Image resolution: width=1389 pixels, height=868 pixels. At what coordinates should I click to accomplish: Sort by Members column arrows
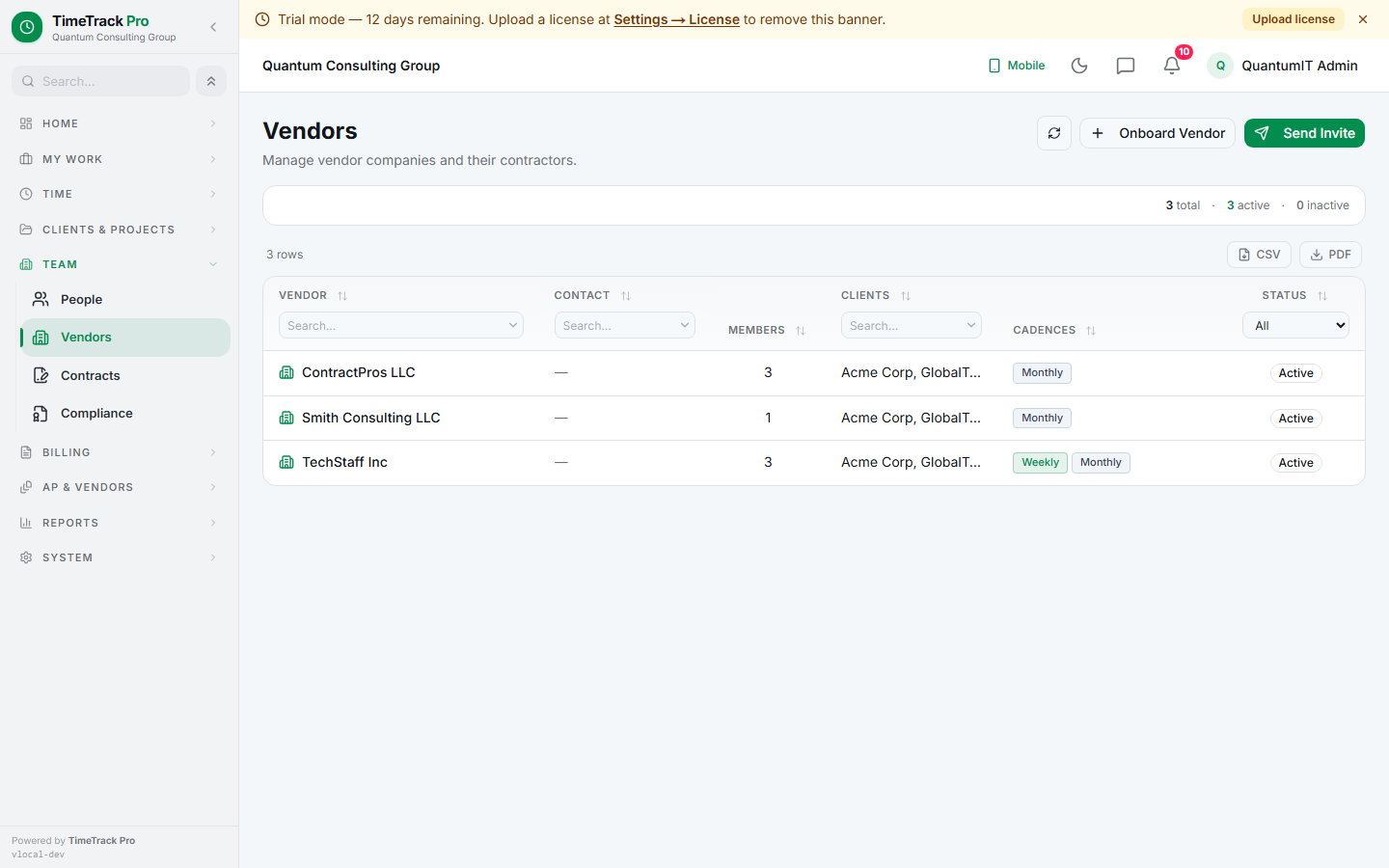pyautogui.click(x=801, y=331)
